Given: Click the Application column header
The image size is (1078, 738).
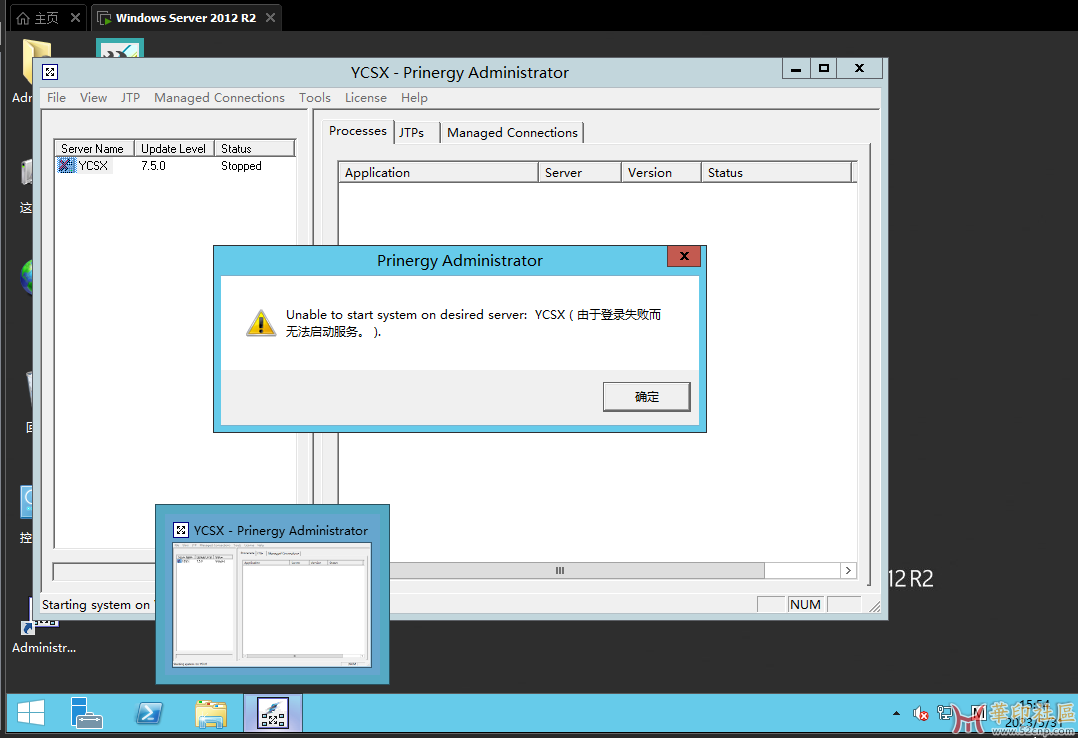Looking at the screenshot, I should (x=438, y=173).
